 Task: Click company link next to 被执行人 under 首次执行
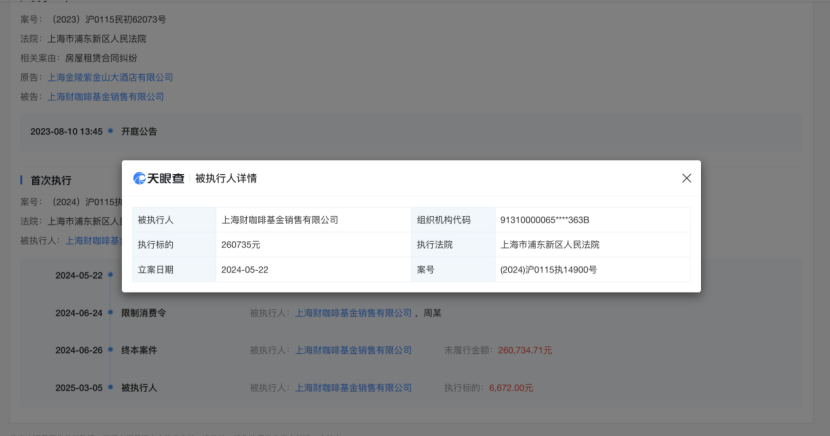[x=93, y=241]
